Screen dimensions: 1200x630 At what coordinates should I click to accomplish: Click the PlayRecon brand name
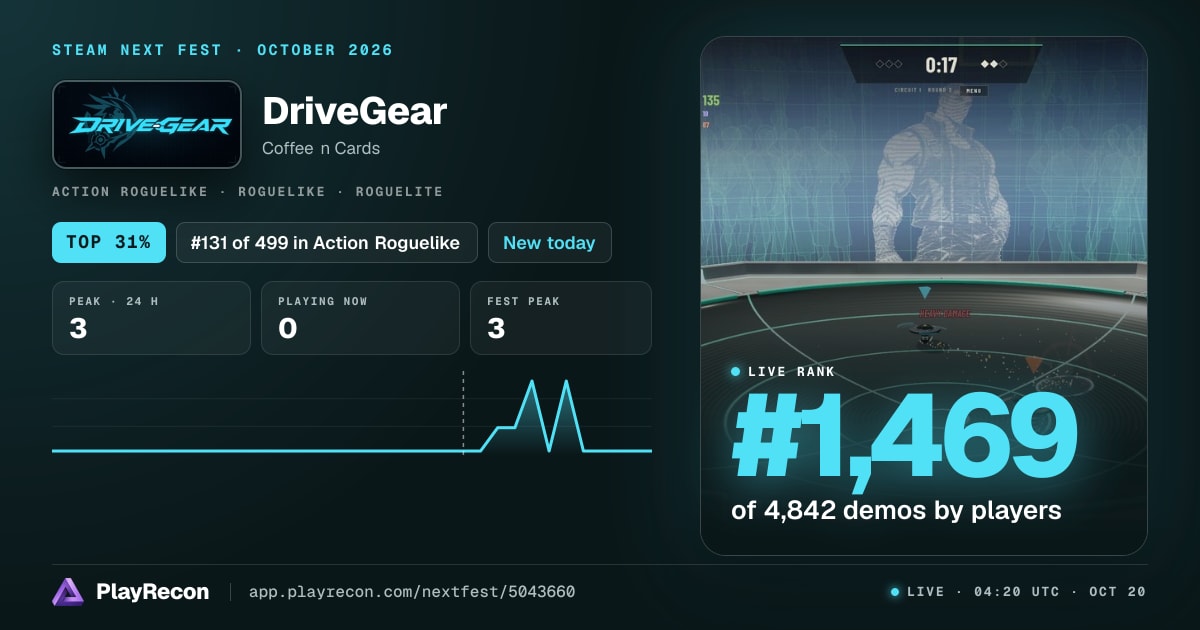tap(153, 592)
